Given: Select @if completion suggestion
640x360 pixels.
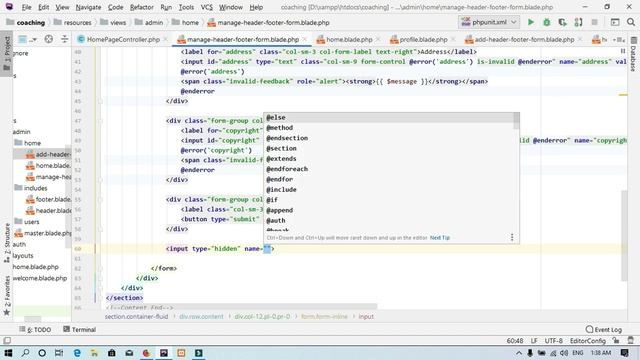Looking at the screenshot, I should tap(388, 200).
